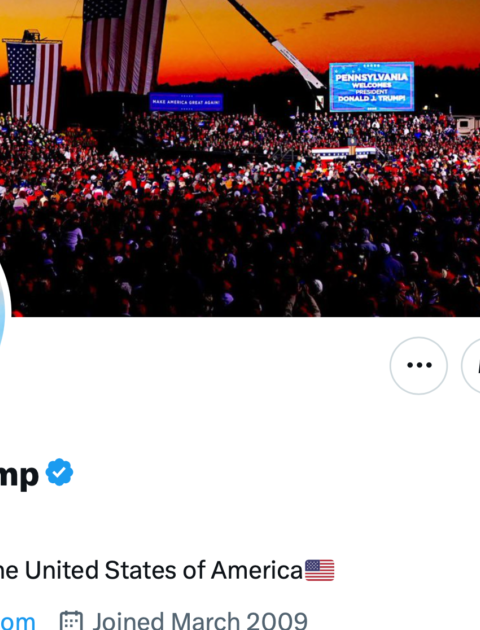
Task: Open the rally header banner photo
Action: point(240,158)
